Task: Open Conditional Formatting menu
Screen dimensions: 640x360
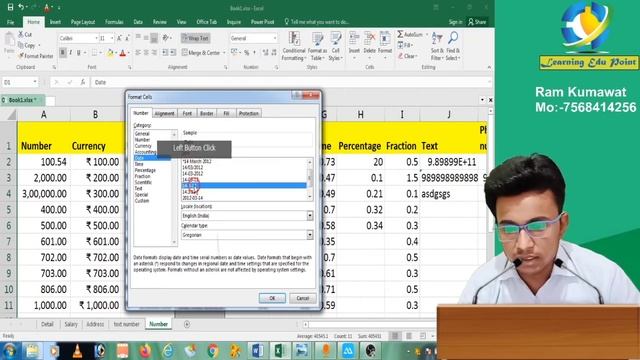Action: [294, 46]
